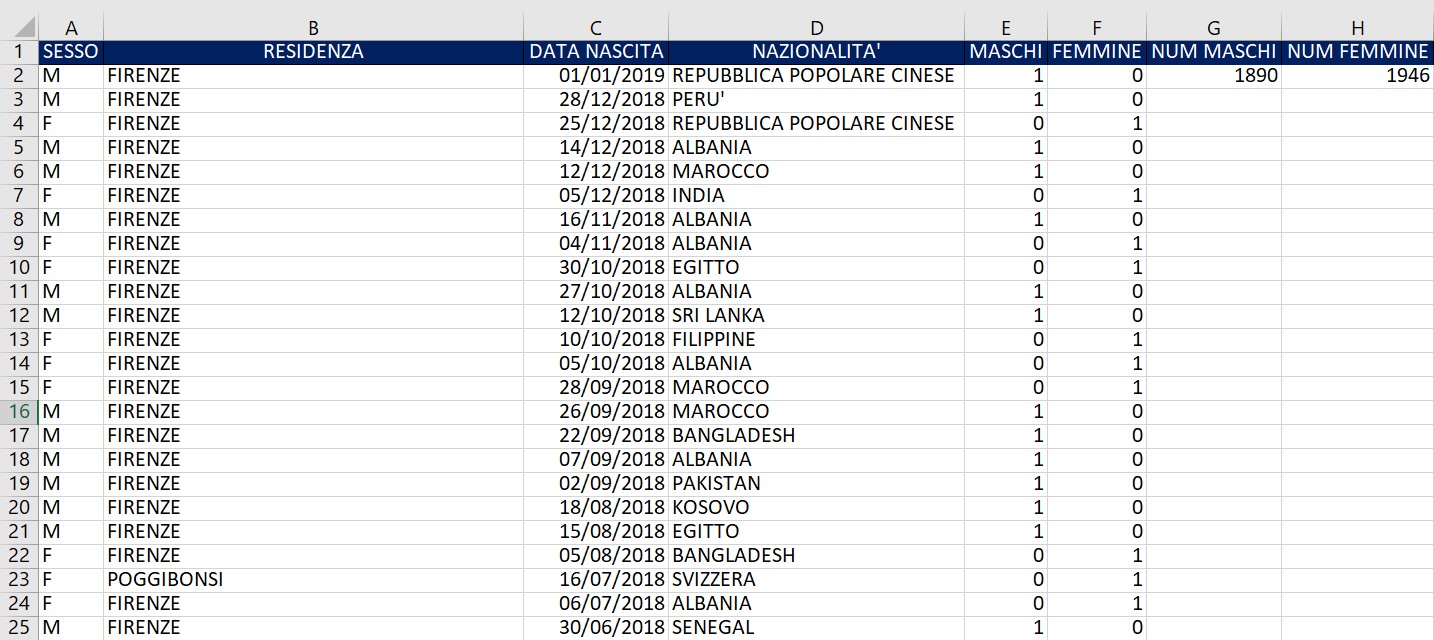Click the SVIZZERA cell
This screenshot has width=1434, height=640.
[x=816, y=579]
